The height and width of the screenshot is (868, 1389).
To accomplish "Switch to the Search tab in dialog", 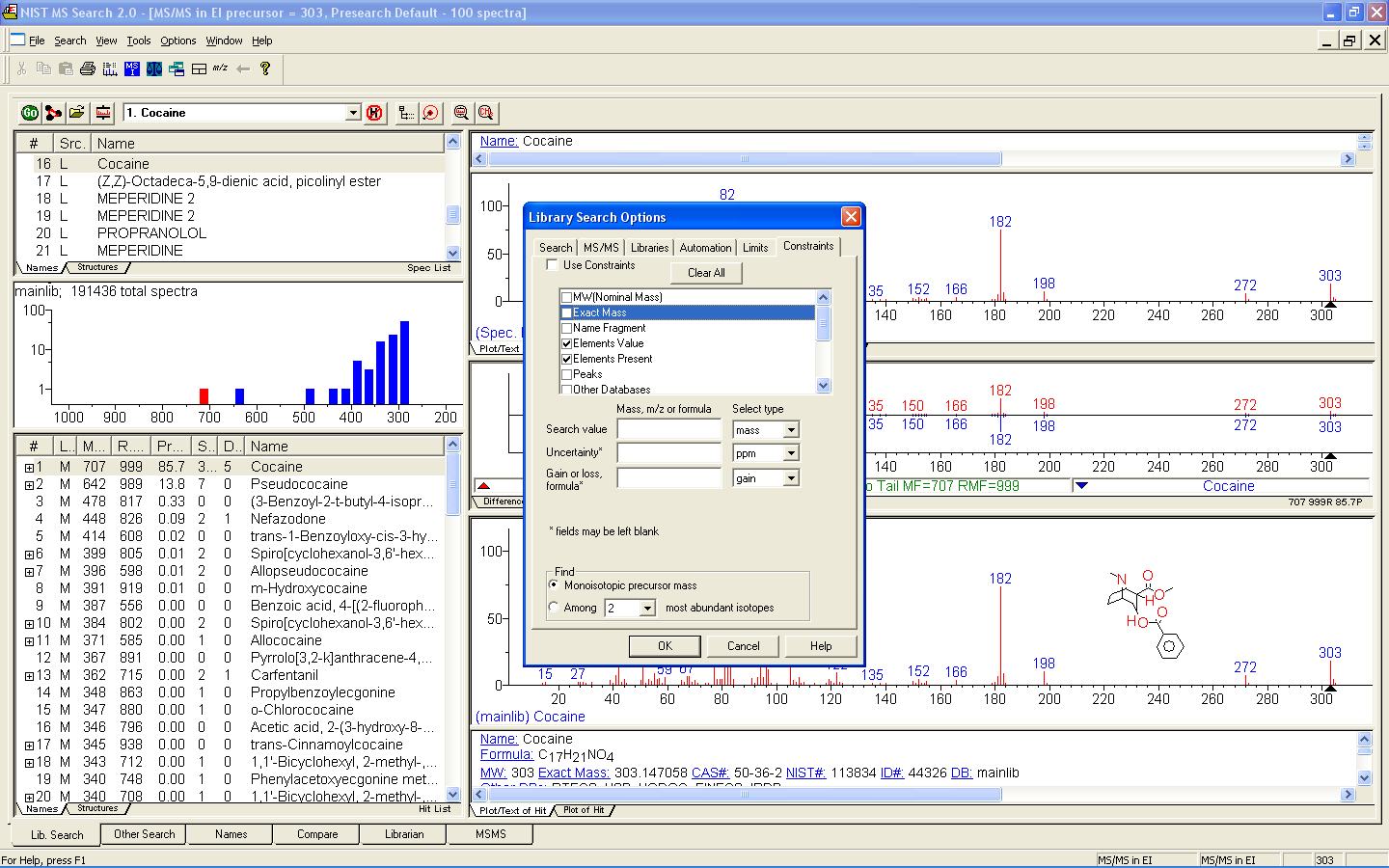I will 556,248.
